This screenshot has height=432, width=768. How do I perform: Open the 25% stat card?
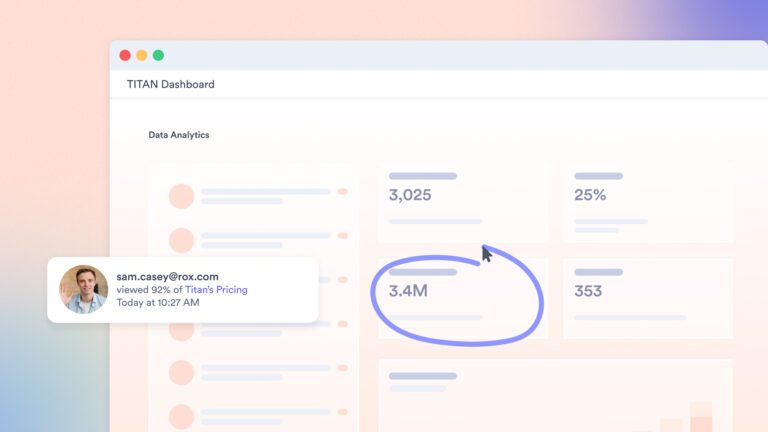click(648, 203)
